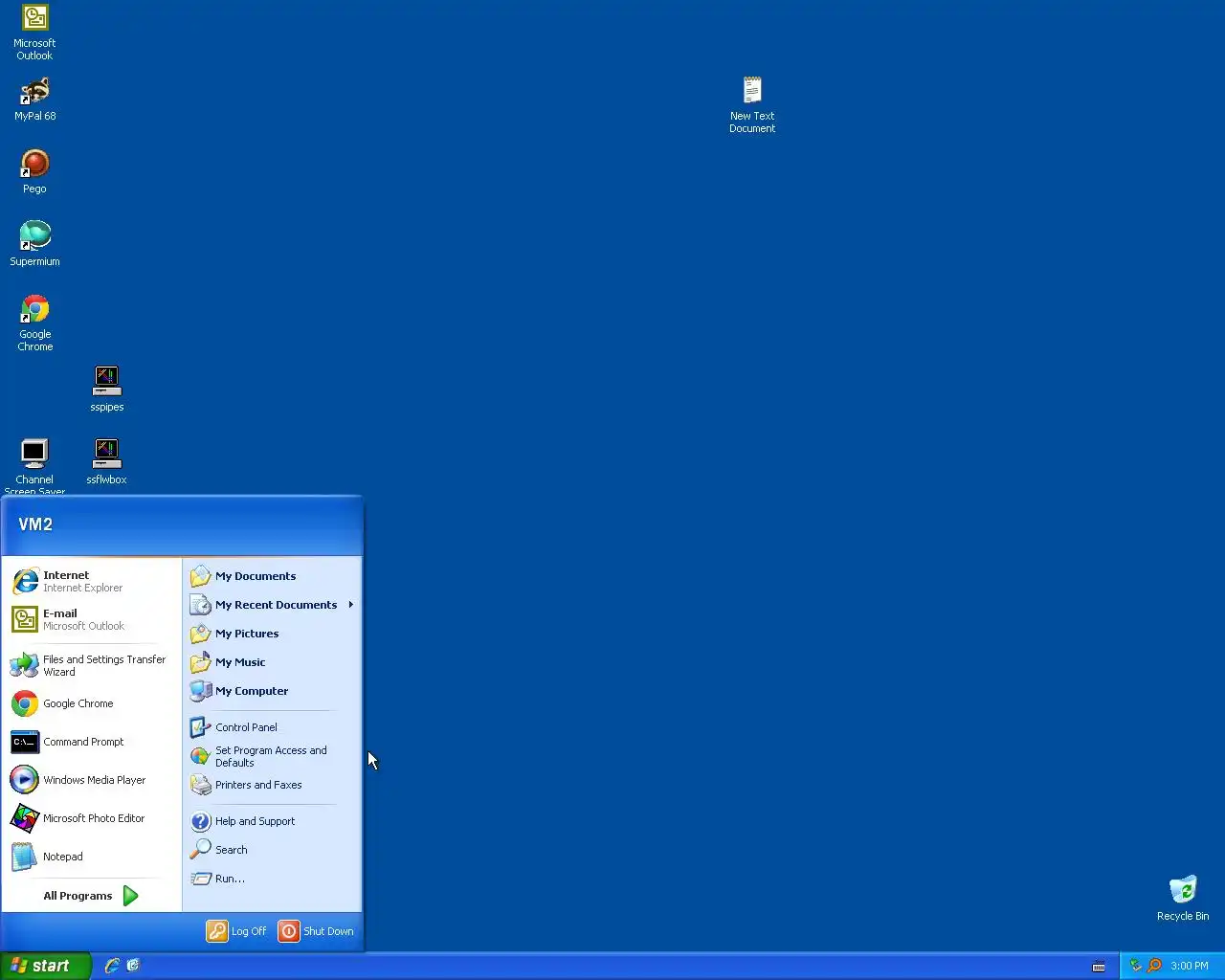Screen dimensions: 1225x980
Task: Open My Computer from Start menu
Action: click(272, 691)
